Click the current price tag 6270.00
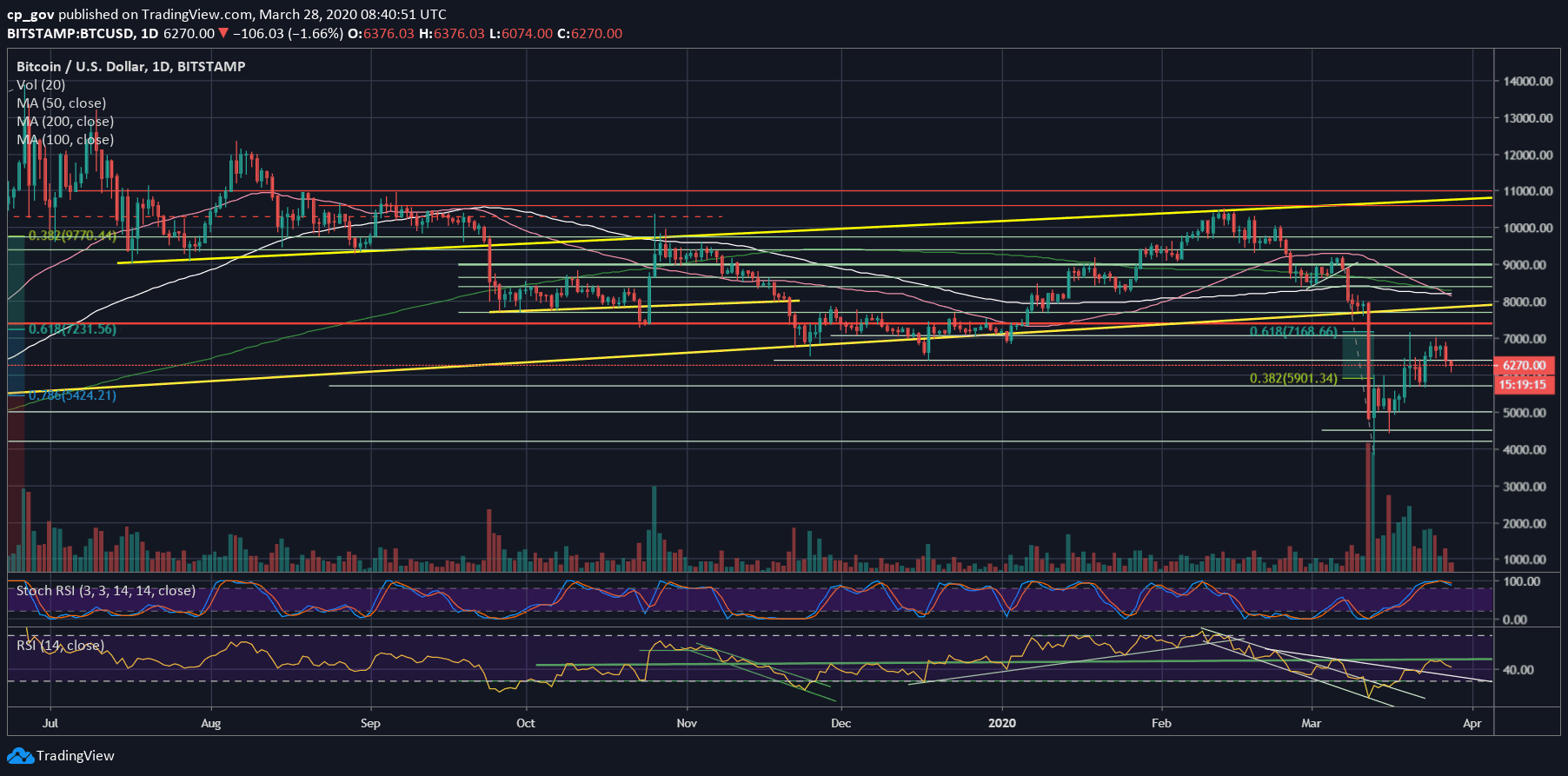This screenshot has width=1568, height=776. tap(1524, 366)
